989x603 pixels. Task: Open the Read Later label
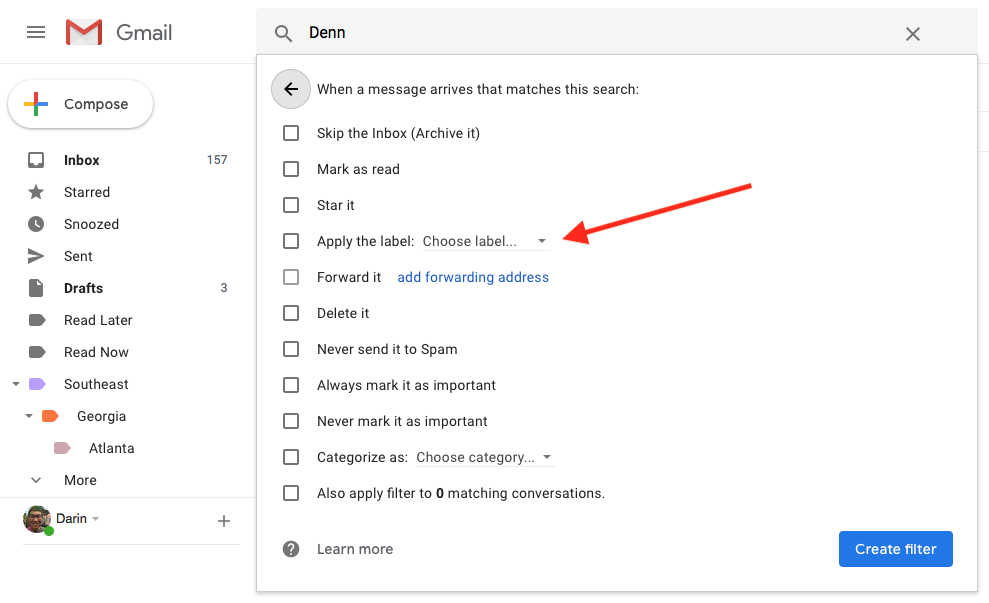pyautogui.click(x=97, y=320)
